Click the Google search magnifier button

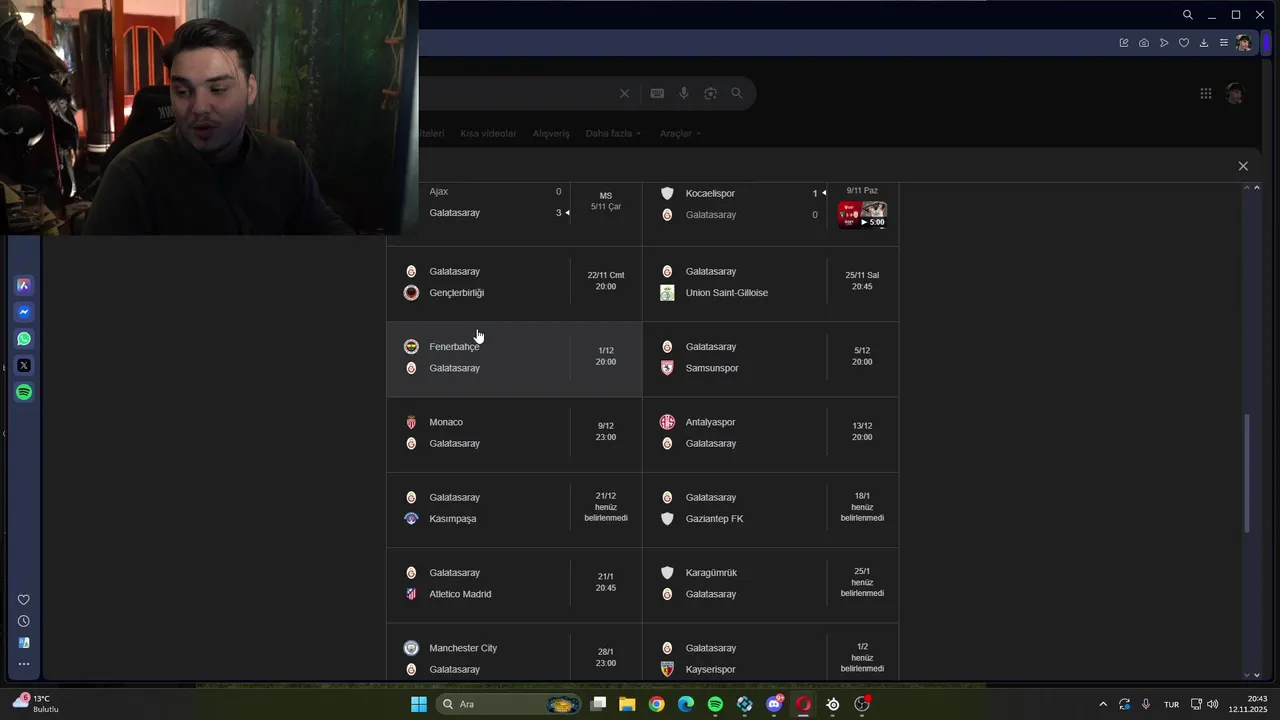click(737, 93)
